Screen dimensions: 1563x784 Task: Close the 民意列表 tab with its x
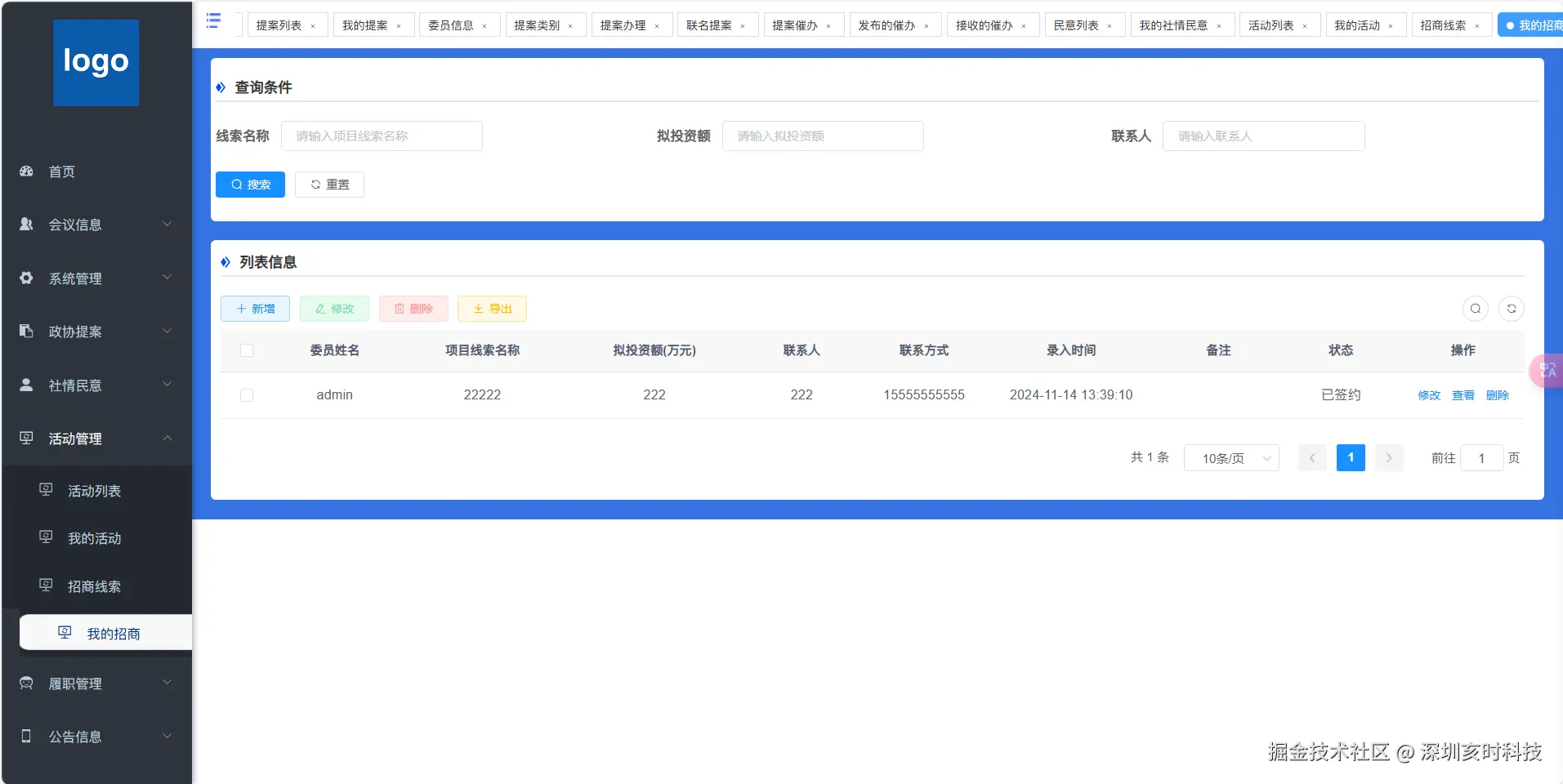(1110, 26)
